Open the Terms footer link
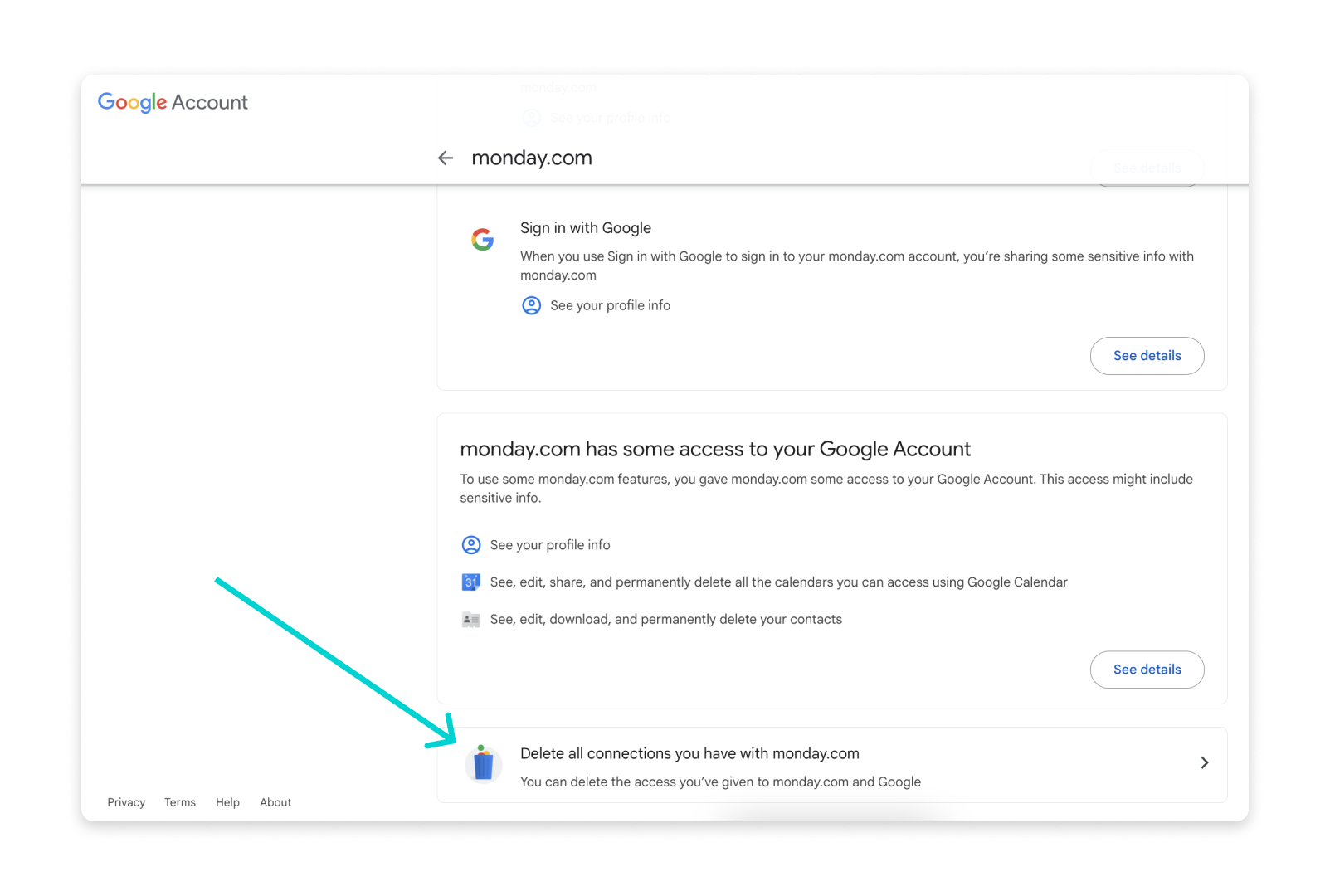1330x896 pixels. coord(180,802)
